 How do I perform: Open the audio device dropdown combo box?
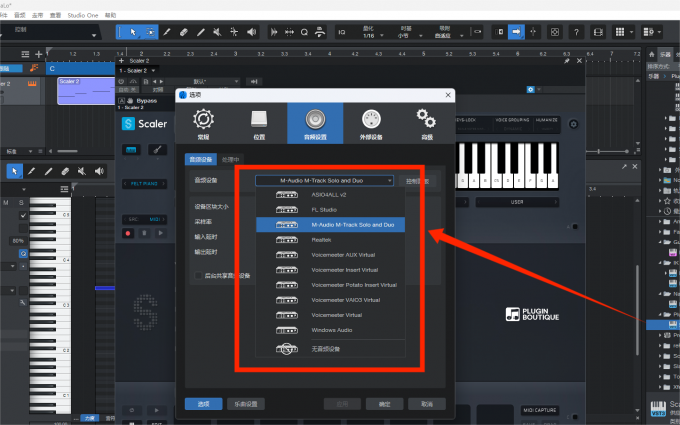pos(324,180)
